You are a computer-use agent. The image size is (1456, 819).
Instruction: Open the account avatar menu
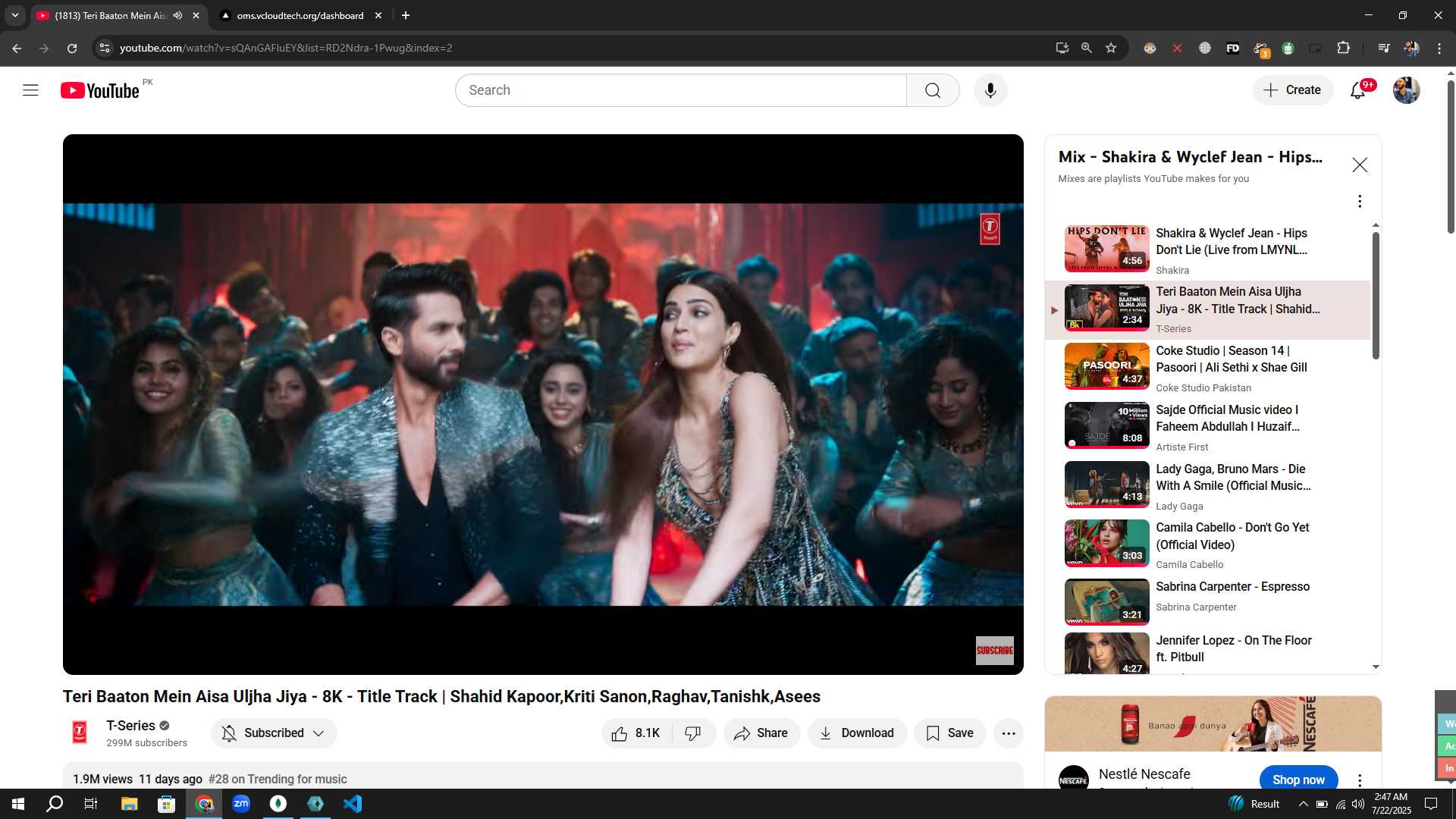[1407, 90]
